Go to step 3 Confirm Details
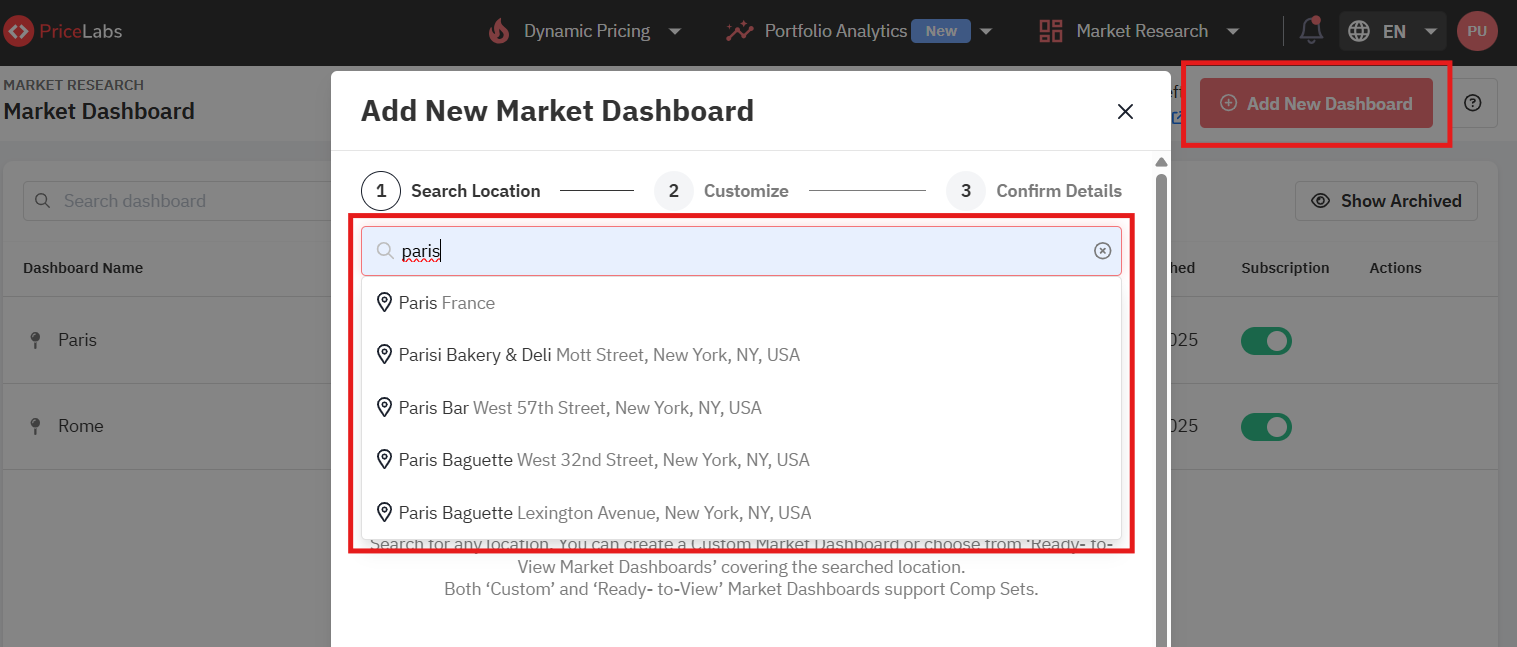 tap(1034, 190)
